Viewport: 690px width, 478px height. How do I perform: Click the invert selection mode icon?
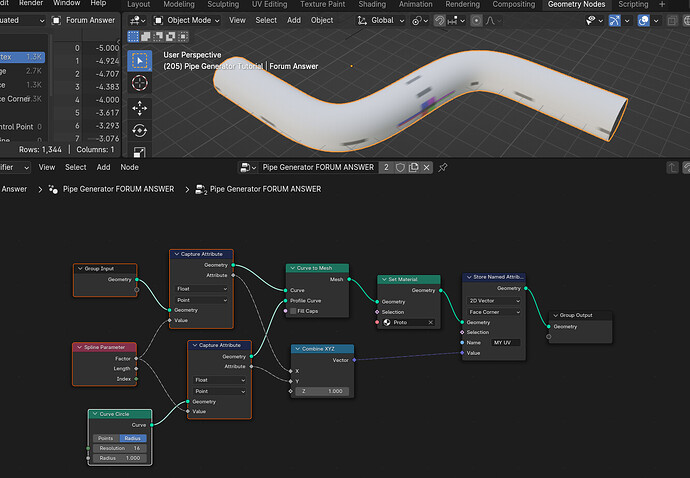pos(170,37)
